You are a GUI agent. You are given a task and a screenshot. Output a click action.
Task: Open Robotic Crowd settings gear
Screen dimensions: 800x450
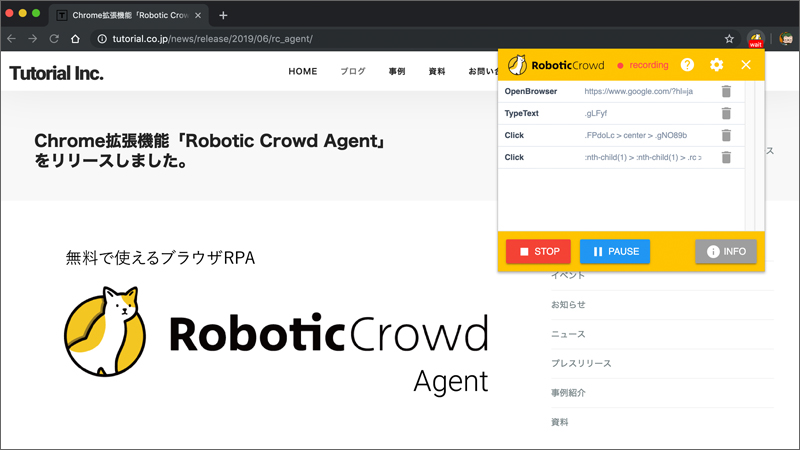pos(716,65)
